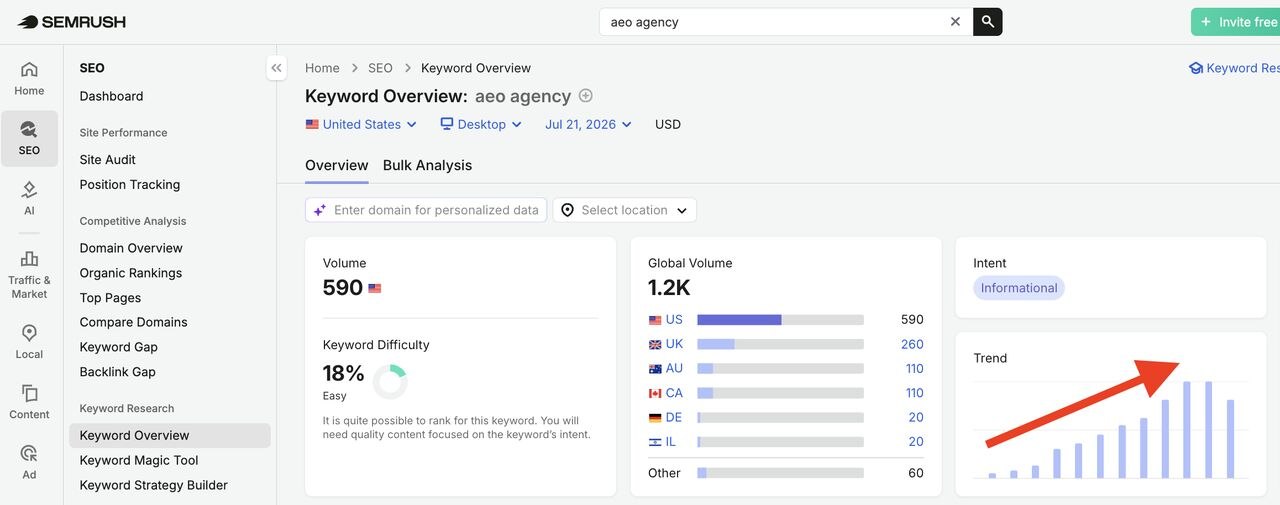Click the UK volume progress bar
This screenshot has height=505, width=1280.
(x=780, y=344)
